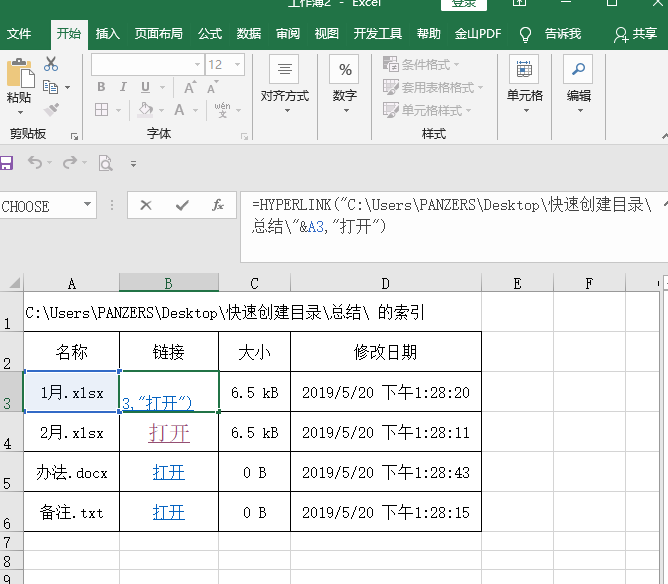Screen dimensions: 668x584
Task: Click the 打开 link for 办法.docx
Action: [x=169, y=472]
